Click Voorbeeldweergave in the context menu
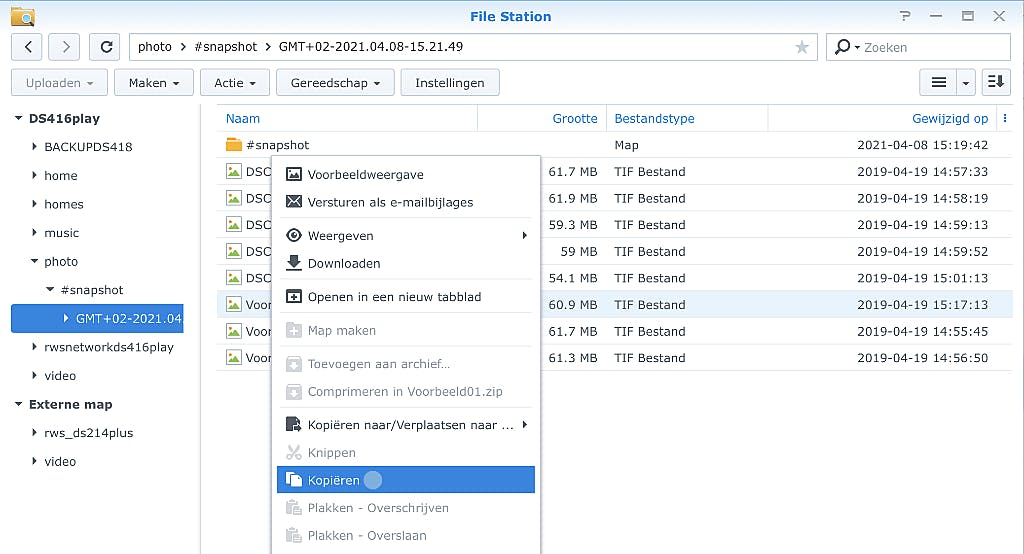 click(365, 174)
